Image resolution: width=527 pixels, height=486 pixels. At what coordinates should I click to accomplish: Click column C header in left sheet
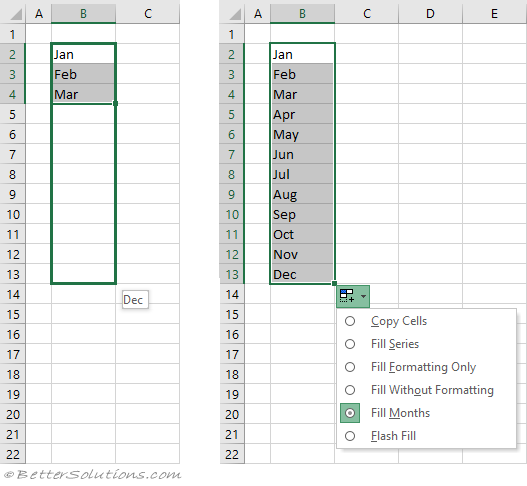click(x=148, y=13)
